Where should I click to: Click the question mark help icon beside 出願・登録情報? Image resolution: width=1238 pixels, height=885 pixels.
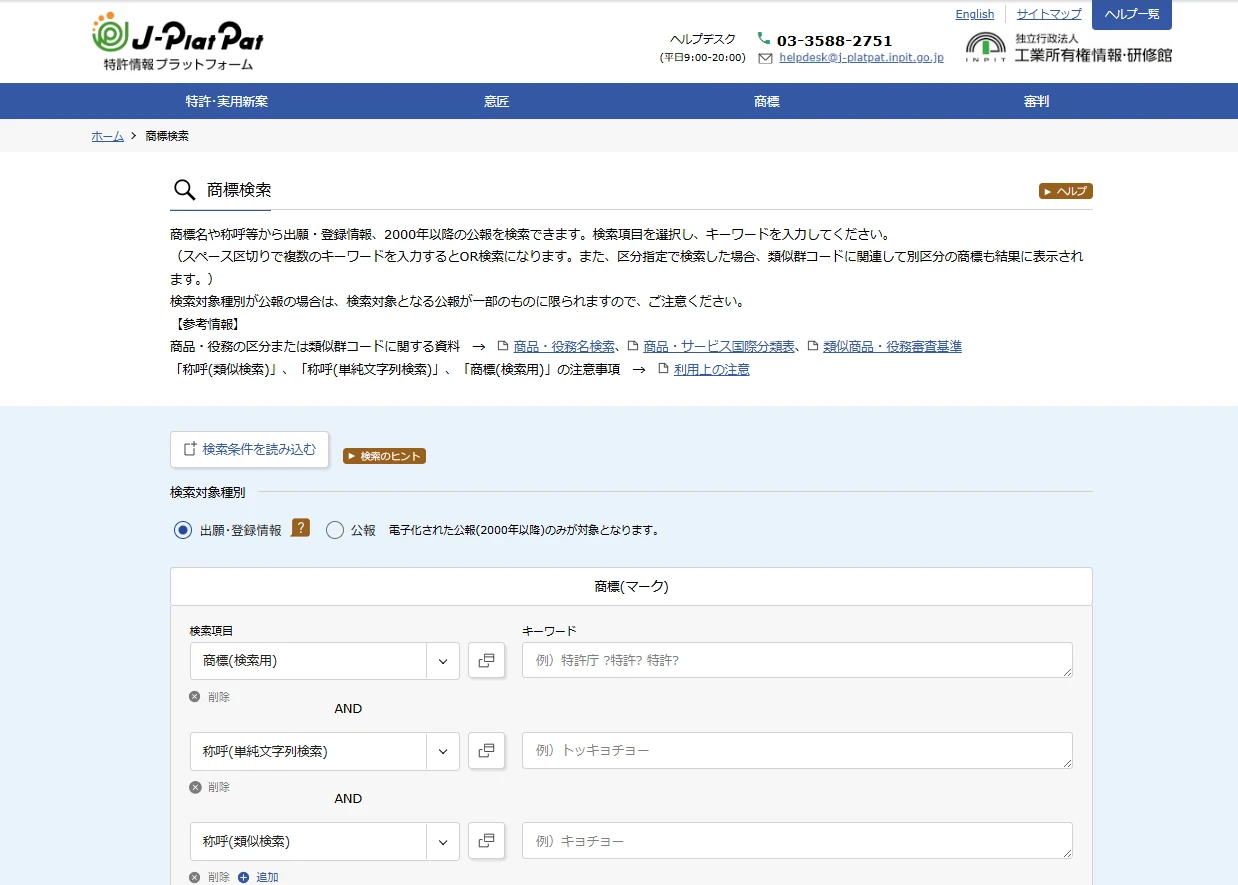(x=300, y=528)
